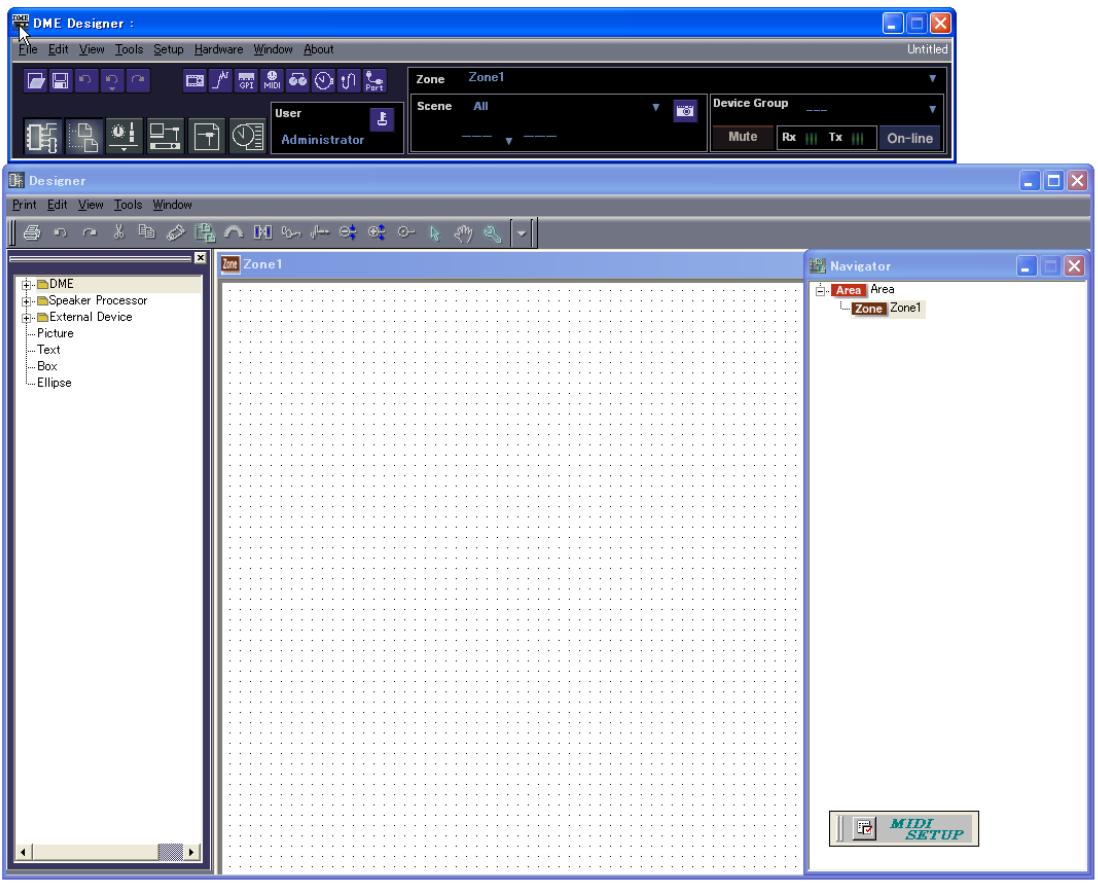
Task: Open the clock Event Scheduler icon
Action: tap(323, 81)
